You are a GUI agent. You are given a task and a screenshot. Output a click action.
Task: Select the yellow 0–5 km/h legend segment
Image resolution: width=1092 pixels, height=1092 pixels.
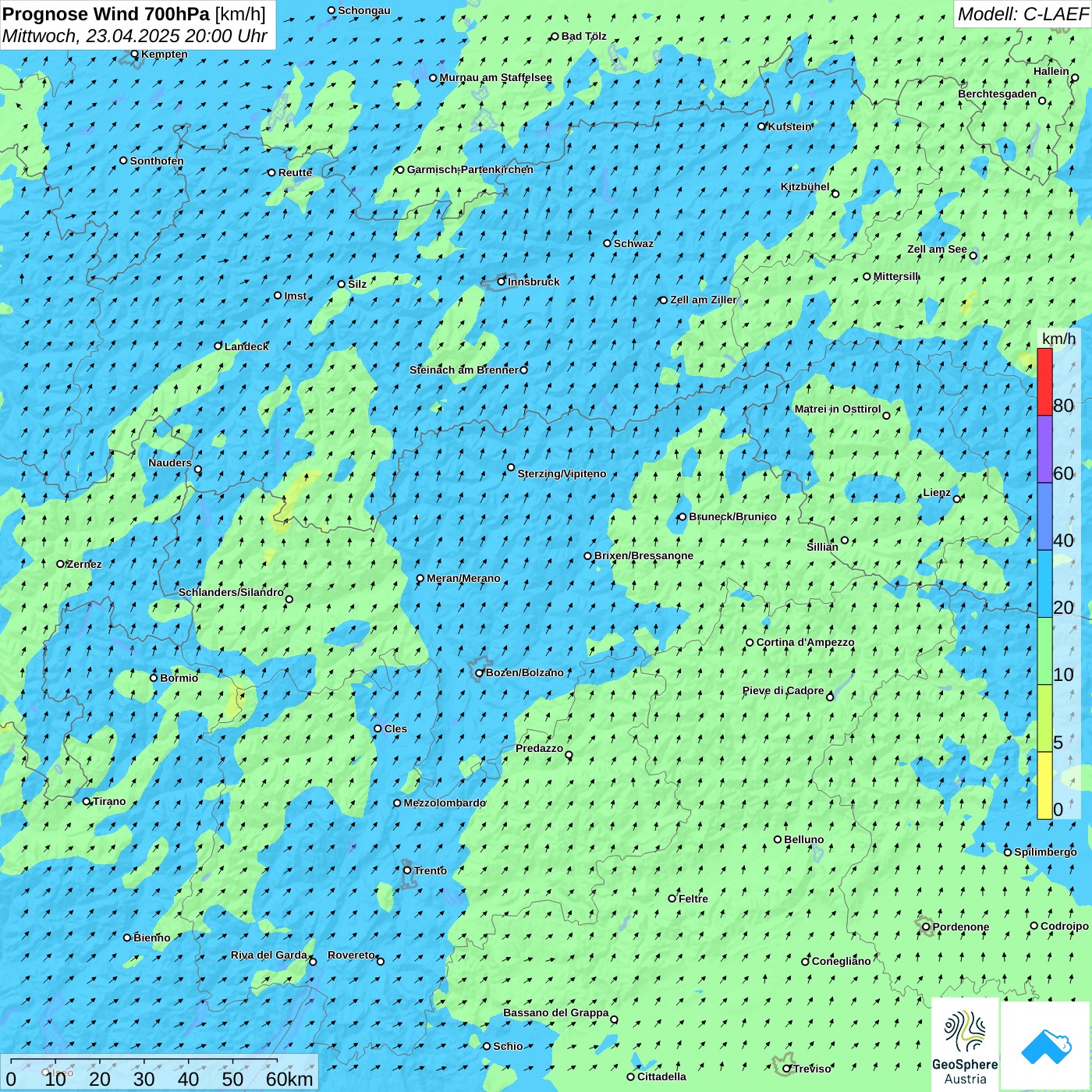coord(1044,785)
